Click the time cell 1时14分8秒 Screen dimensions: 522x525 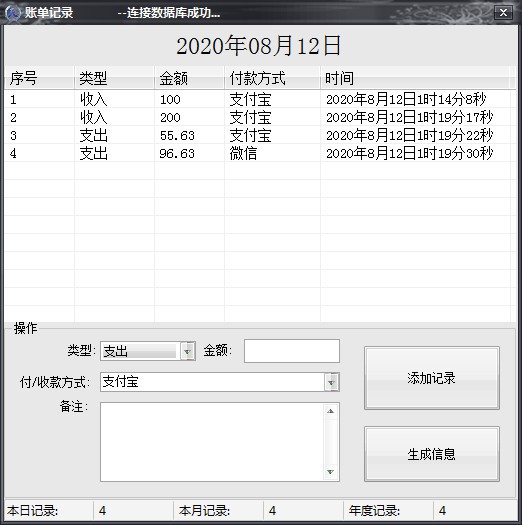point(415,99)
